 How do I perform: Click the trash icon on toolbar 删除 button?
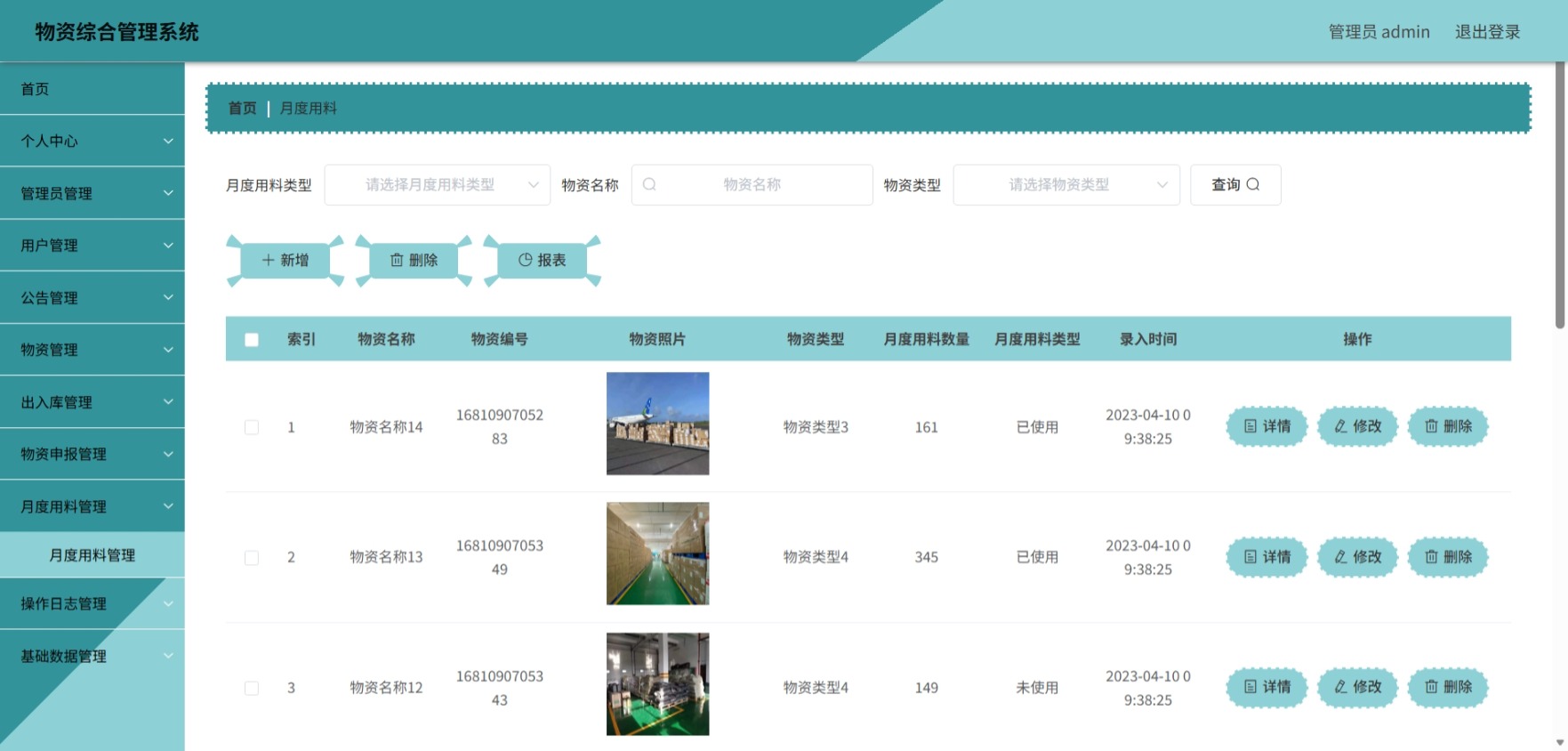pyautogui.click(x=397, y=260)
